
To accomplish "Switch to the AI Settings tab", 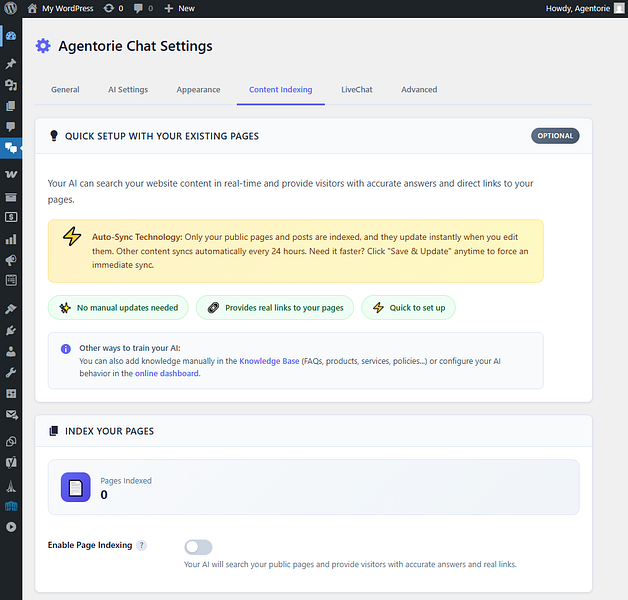I will (x=128, y=90).
